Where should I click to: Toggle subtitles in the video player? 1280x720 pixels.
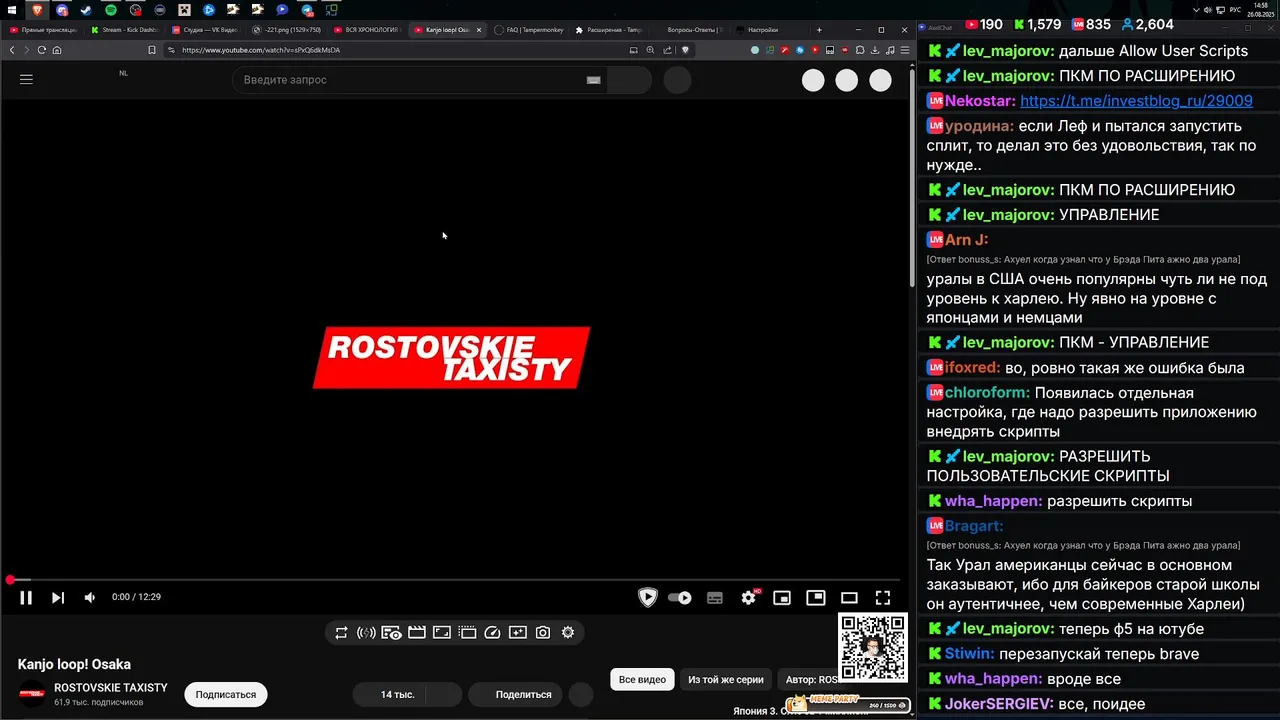click(715, 598)
